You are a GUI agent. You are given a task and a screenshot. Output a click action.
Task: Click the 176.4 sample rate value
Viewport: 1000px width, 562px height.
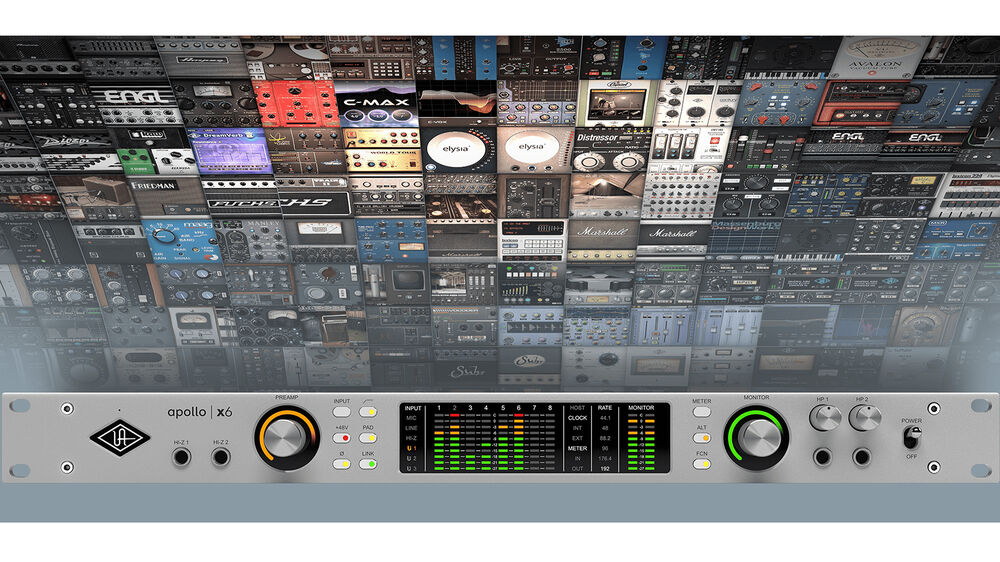605,459
